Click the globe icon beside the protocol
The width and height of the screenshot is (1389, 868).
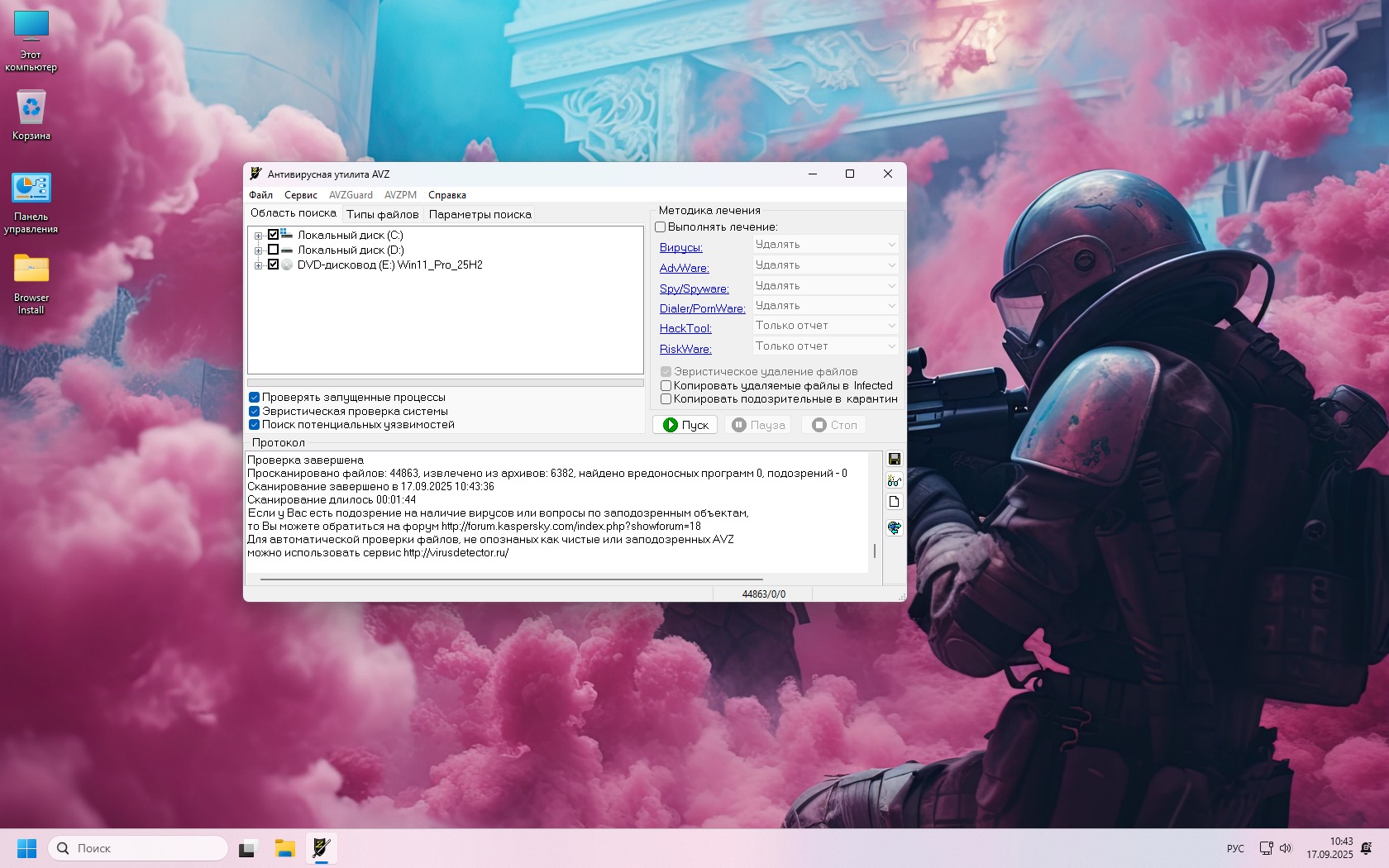coord(894,527)
